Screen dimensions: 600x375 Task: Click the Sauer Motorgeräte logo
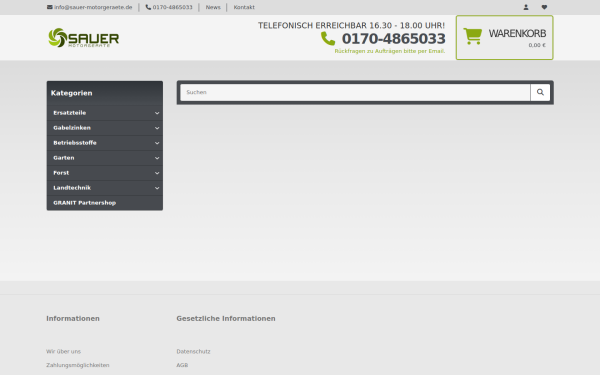click(x=83, y=38)
